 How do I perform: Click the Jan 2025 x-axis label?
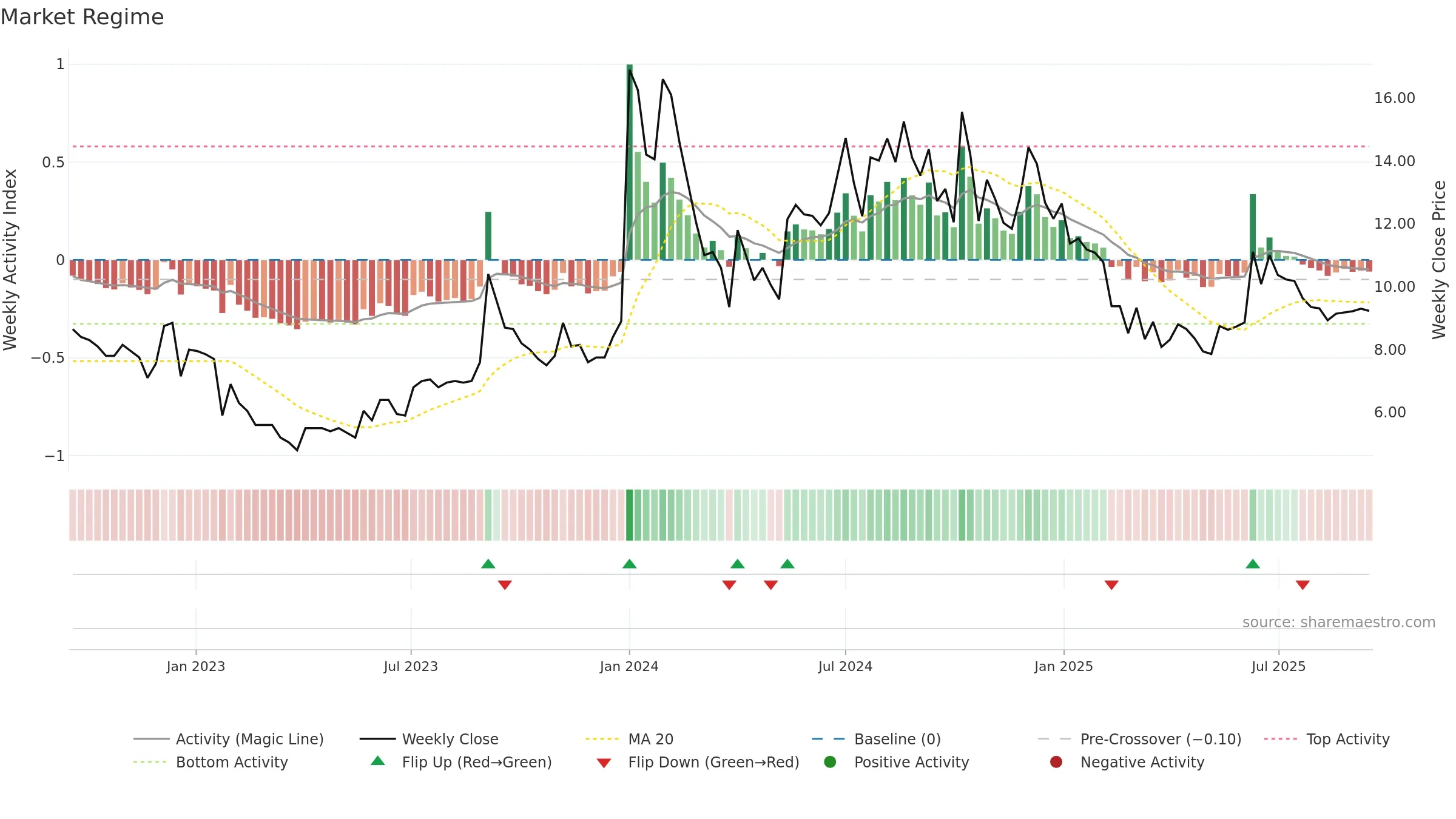[x=1063, y=666]
